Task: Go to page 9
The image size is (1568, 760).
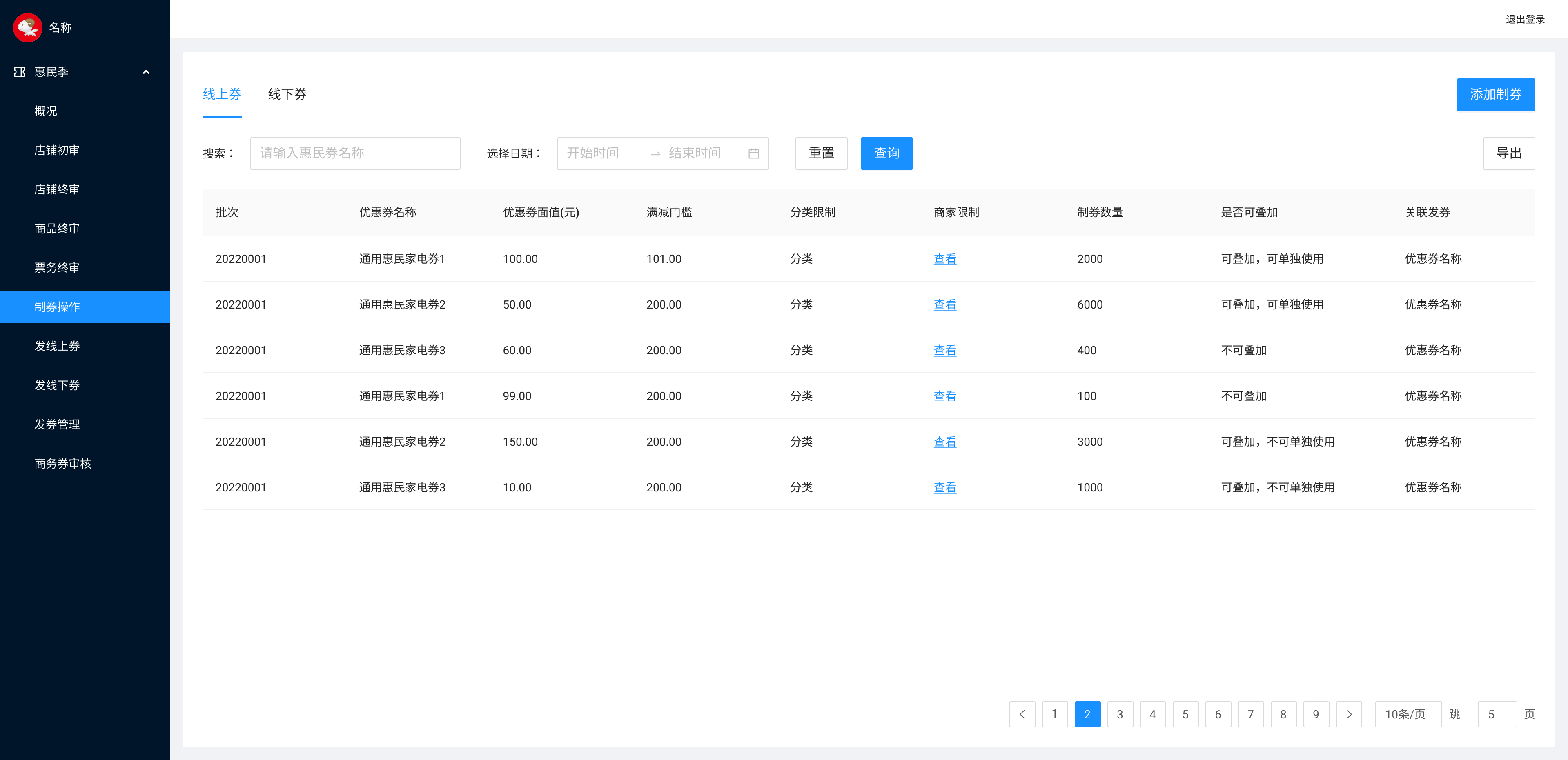Action: pos(1316,714)
